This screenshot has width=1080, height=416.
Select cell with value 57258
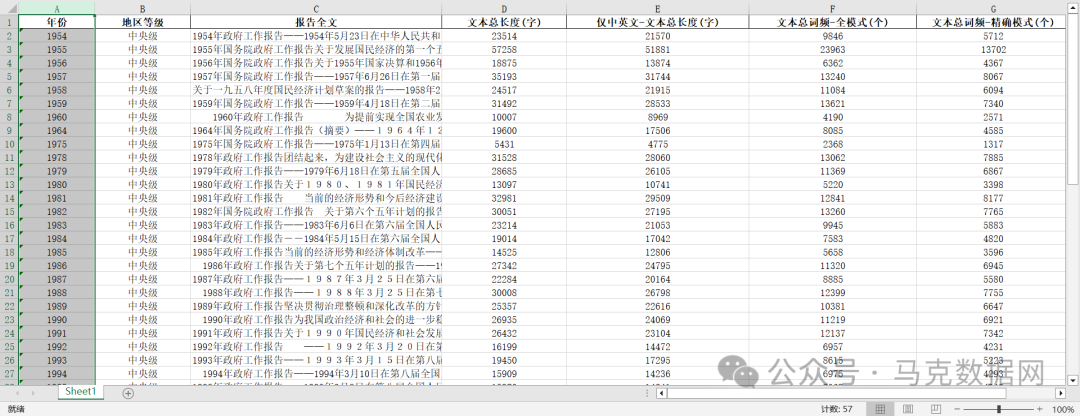point(504,50)
